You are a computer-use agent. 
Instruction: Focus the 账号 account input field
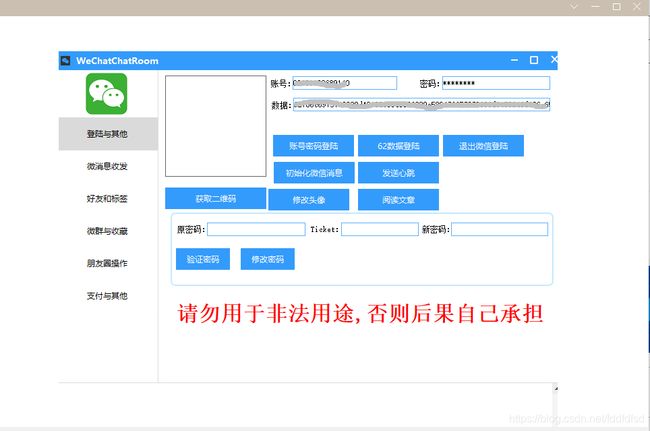point(344,83)
